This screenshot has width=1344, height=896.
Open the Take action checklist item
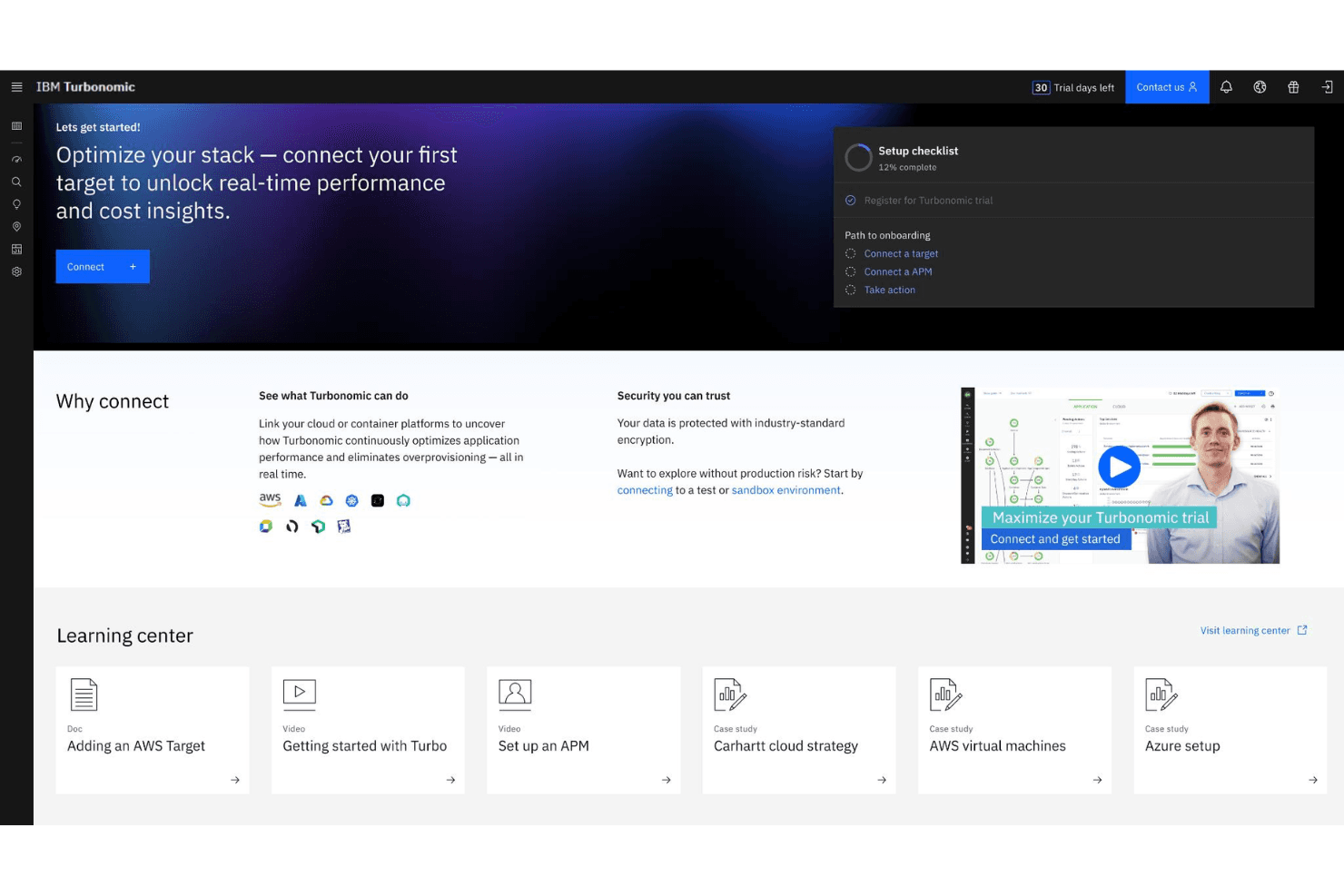pos(890,290)
